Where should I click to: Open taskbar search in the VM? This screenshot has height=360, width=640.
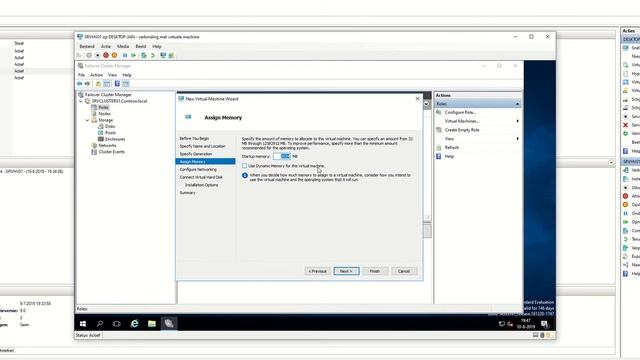(x=100, y=324)
